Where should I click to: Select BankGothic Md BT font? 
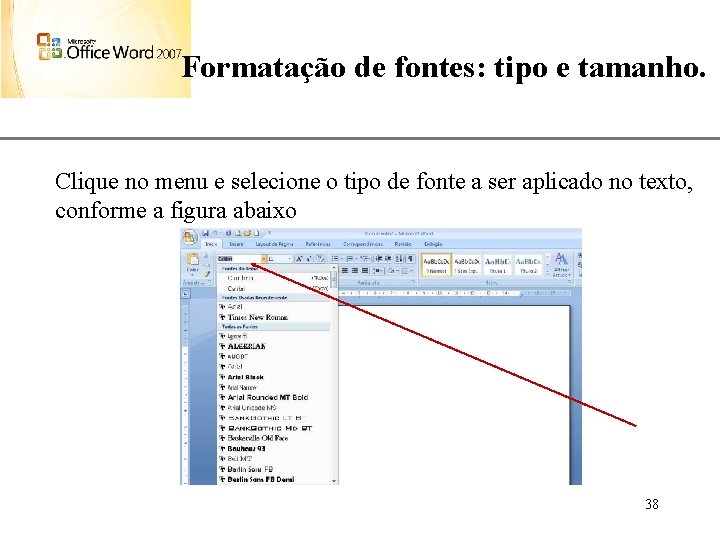pos(274,428)
